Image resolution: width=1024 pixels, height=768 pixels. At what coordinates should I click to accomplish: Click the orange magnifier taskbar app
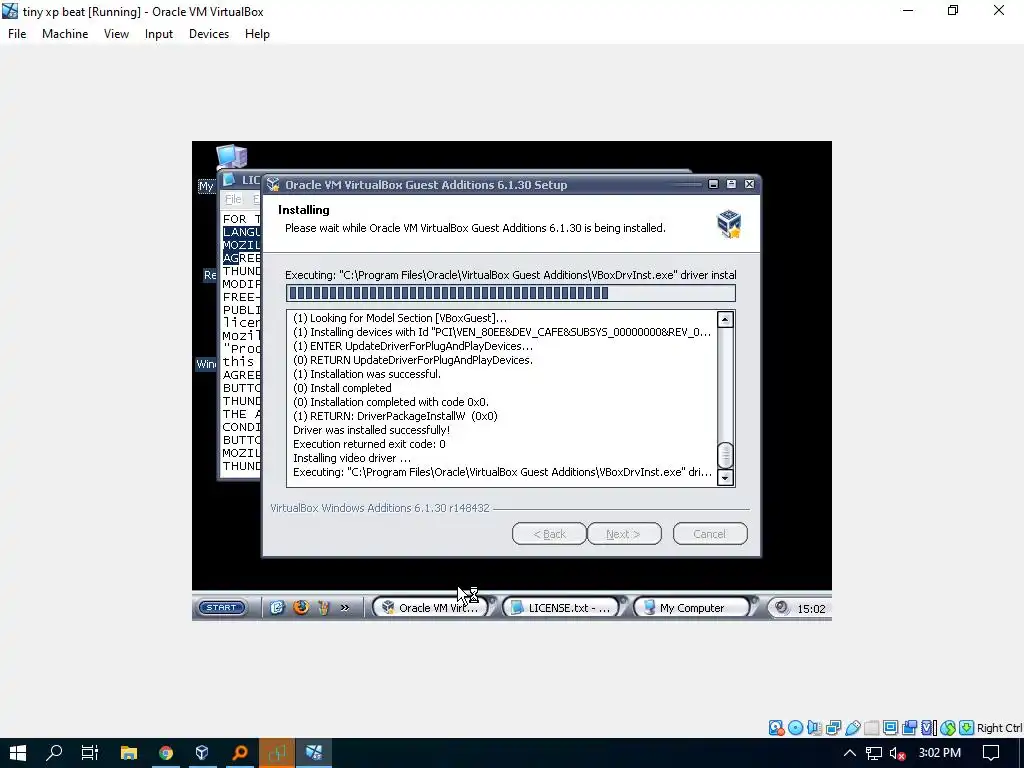point(240,753)
